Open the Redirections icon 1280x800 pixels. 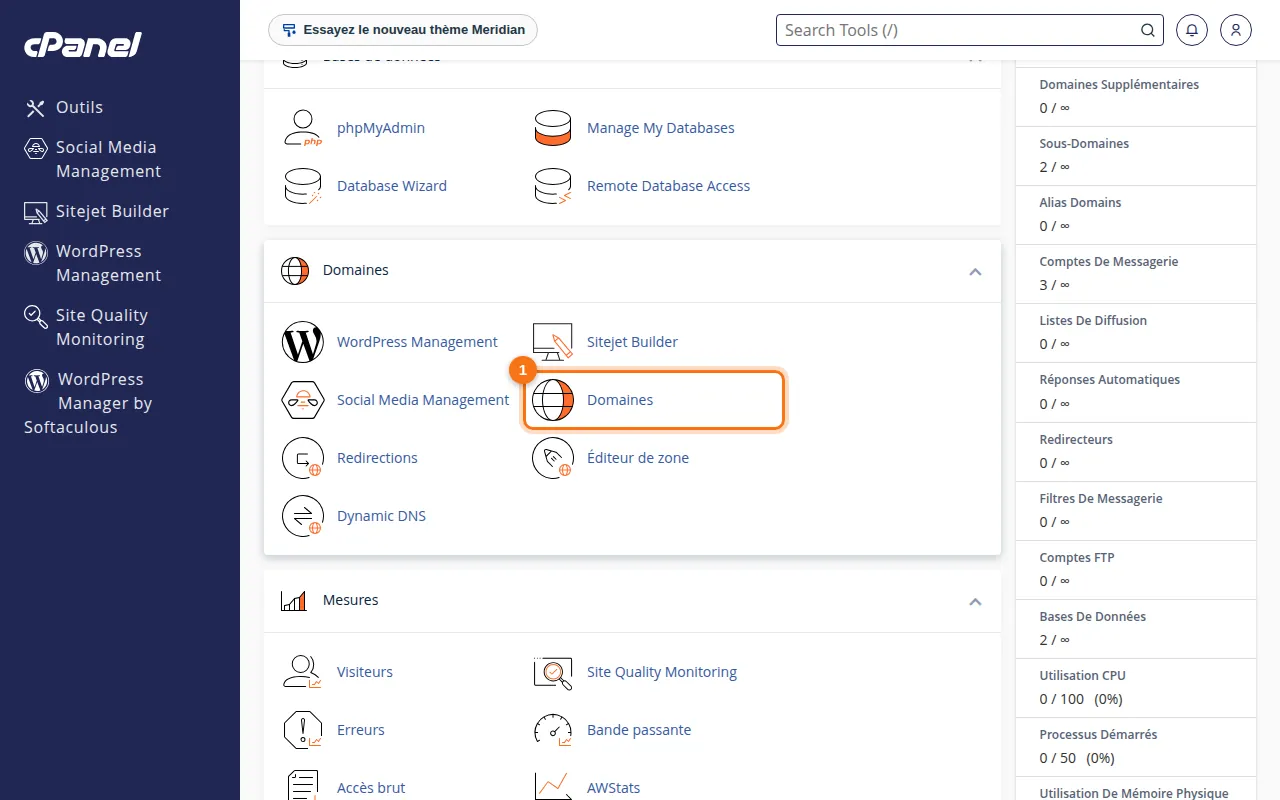302,458
